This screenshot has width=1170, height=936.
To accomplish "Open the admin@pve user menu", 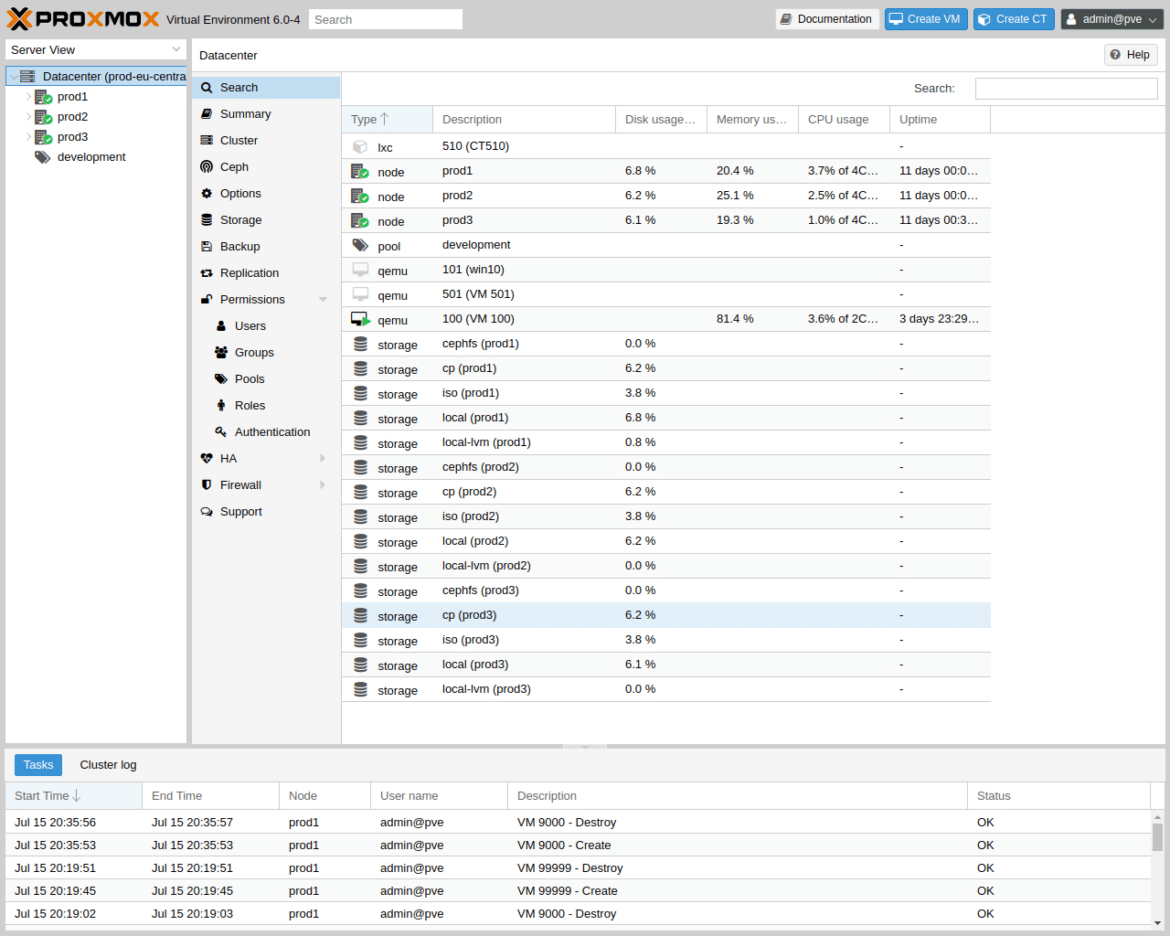I will click(1112, 19).
